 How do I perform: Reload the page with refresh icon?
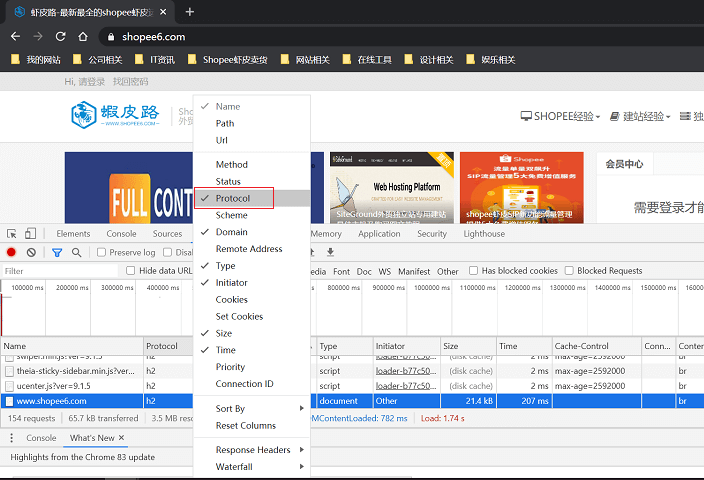click(61, 37)
